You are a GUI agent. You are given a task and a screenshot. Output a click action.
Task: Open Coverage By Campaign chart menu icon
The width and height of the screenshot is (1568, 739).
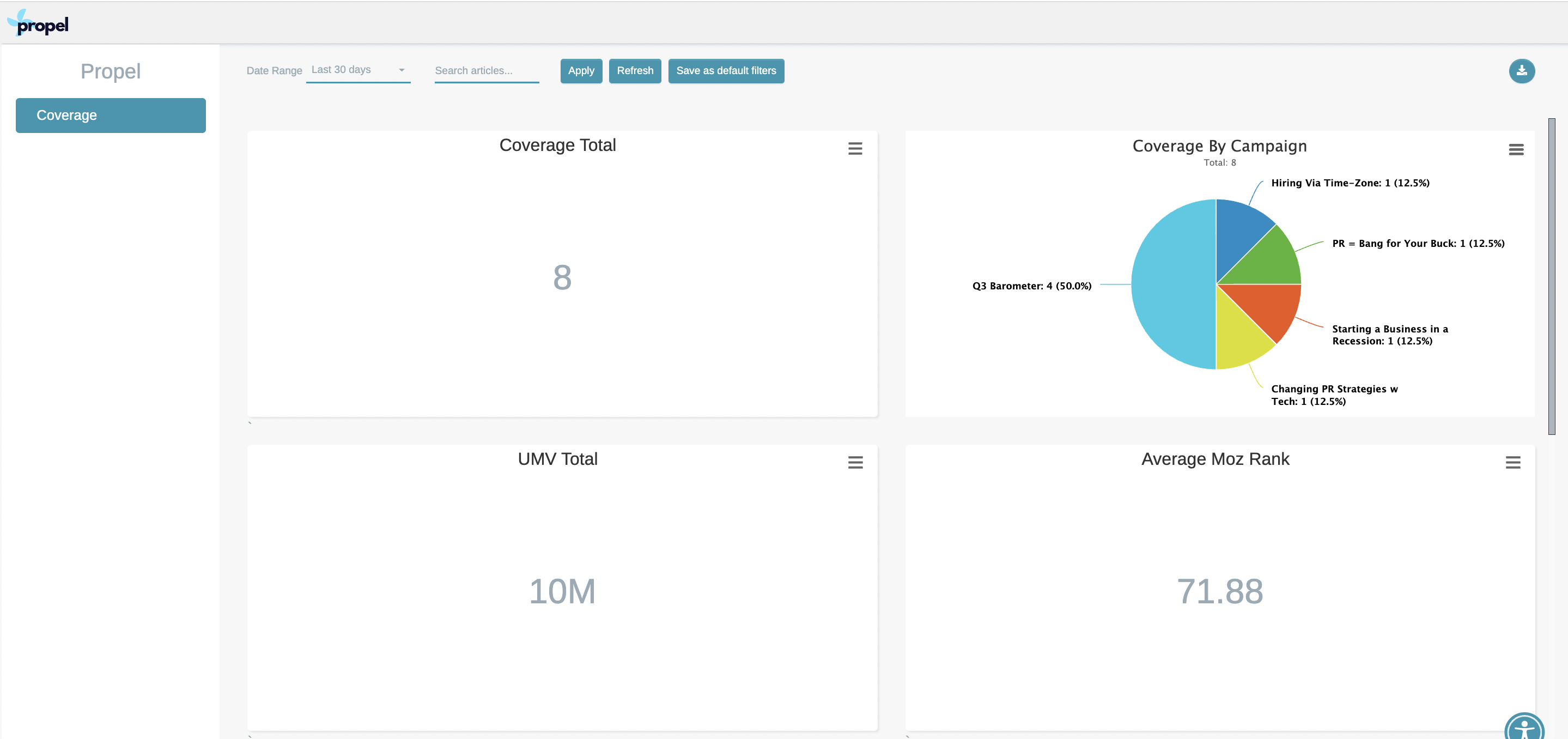coord(1516,149)
